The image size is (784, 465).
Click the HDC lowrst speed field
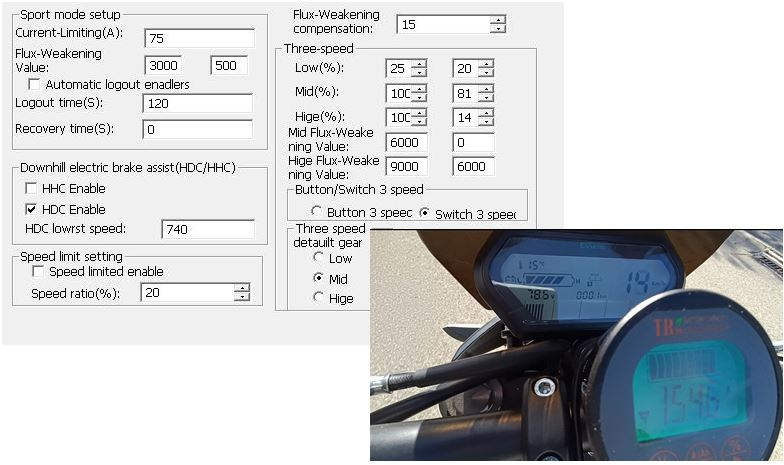point(207,230)
